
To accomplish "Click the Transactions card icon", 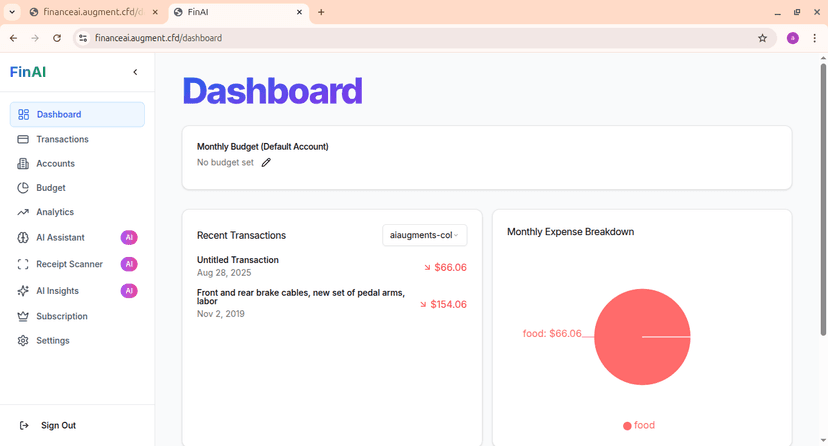I will (x=24, y=139).
